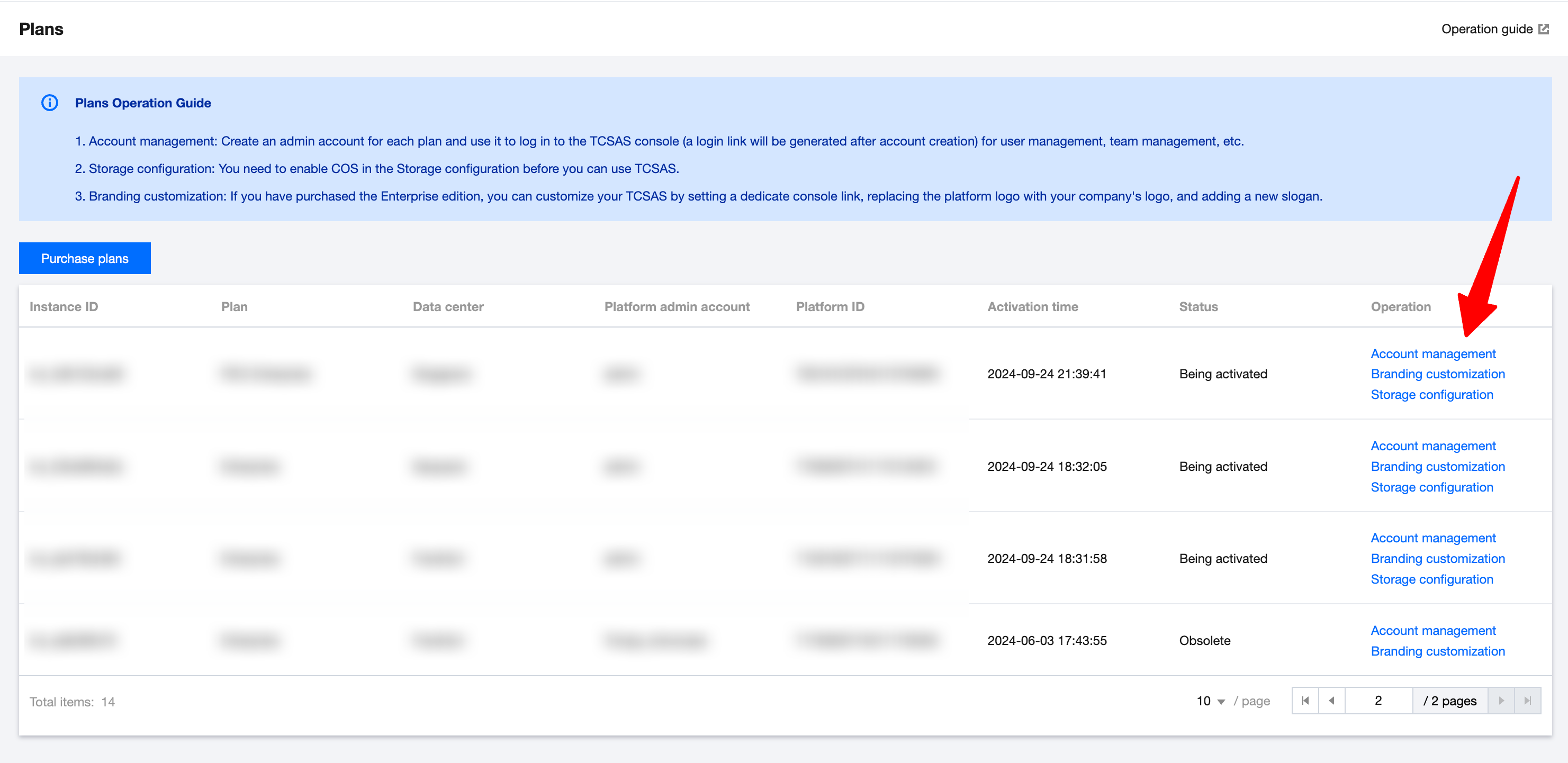
Task: Open Storage configuration for the 18:31:58 row
Action: (1431, 579)
